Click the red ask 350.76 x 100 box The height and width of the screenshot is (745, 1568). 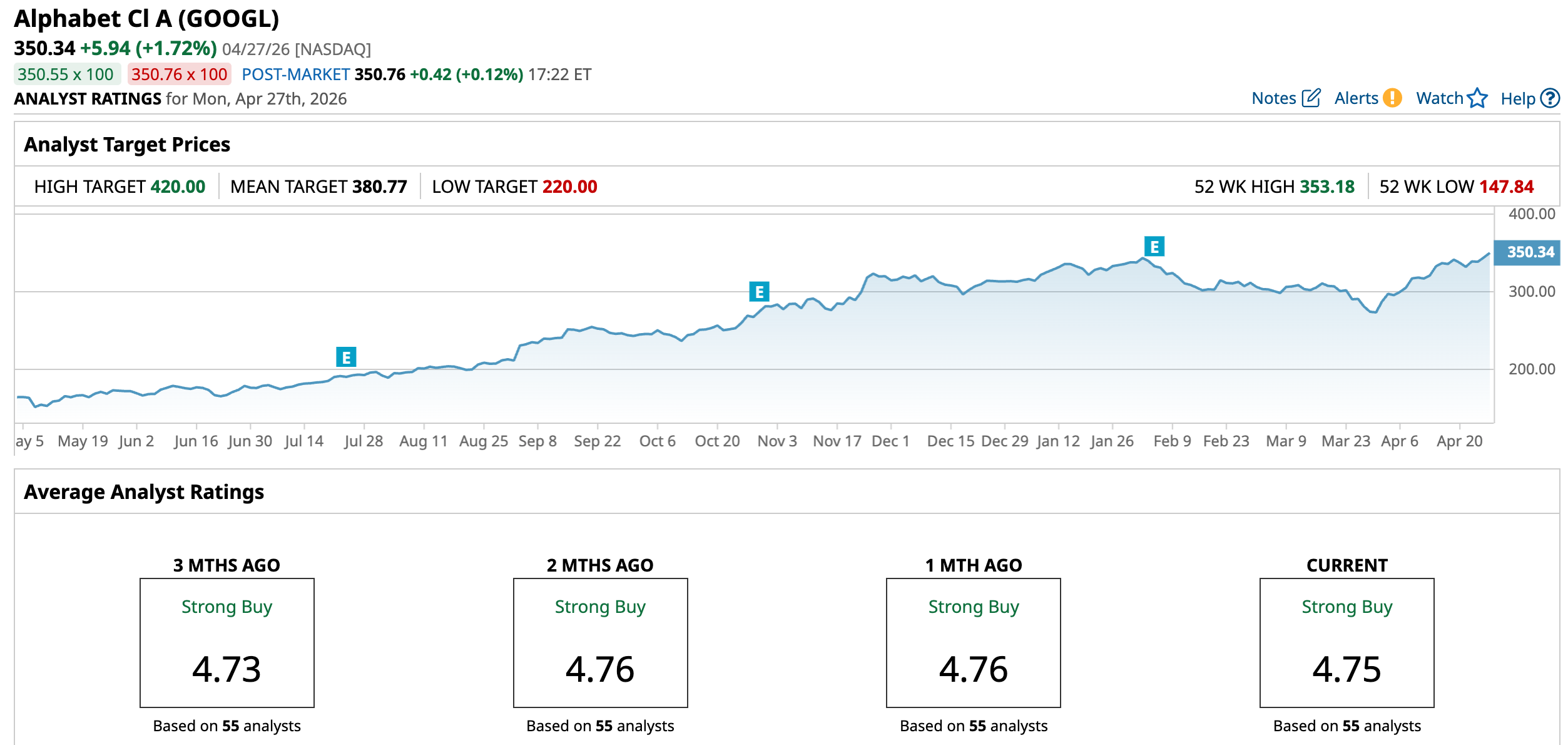click(179, 74)
